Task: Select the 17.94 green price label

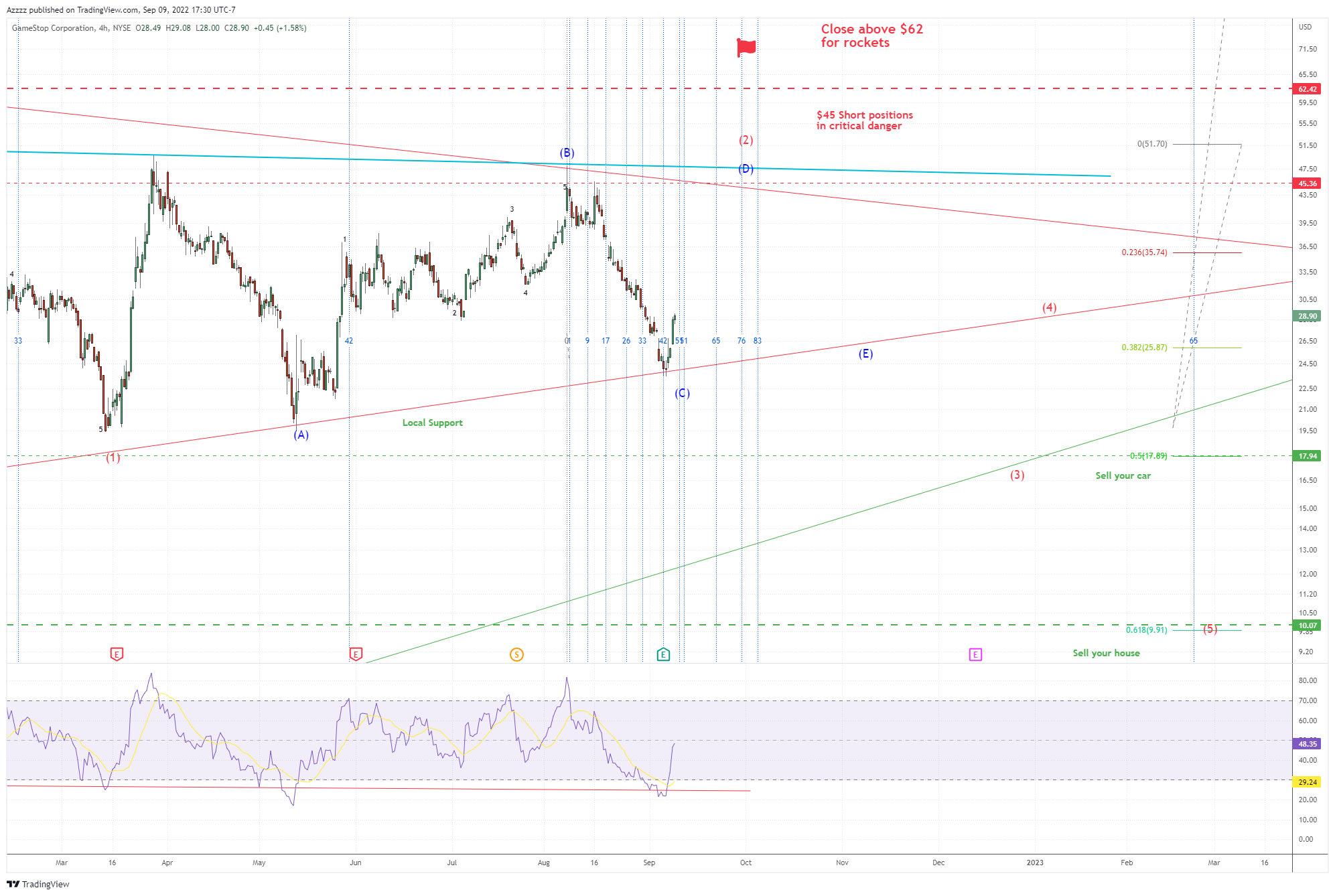Action: pos(1307,456)
